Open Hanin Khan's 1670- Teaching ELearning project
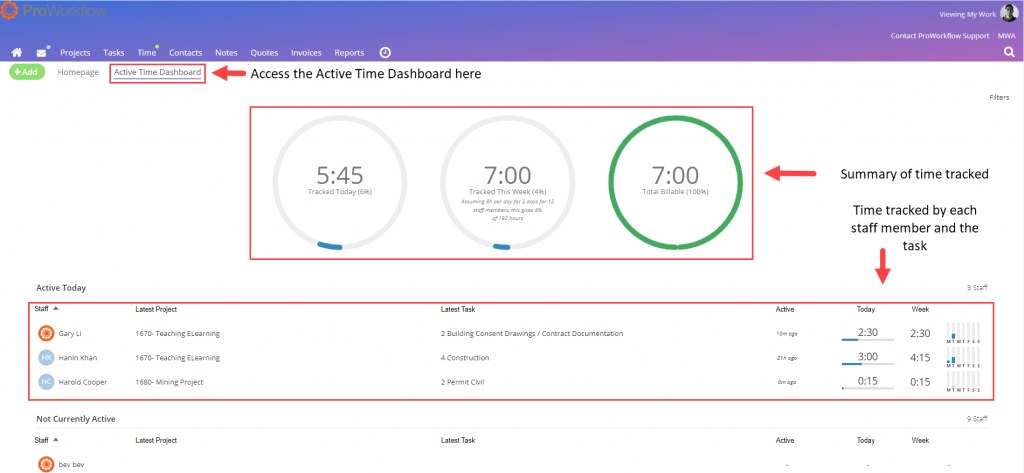Image resolution: width=1024 pixels, height=473 pixels. coord(178,357)
